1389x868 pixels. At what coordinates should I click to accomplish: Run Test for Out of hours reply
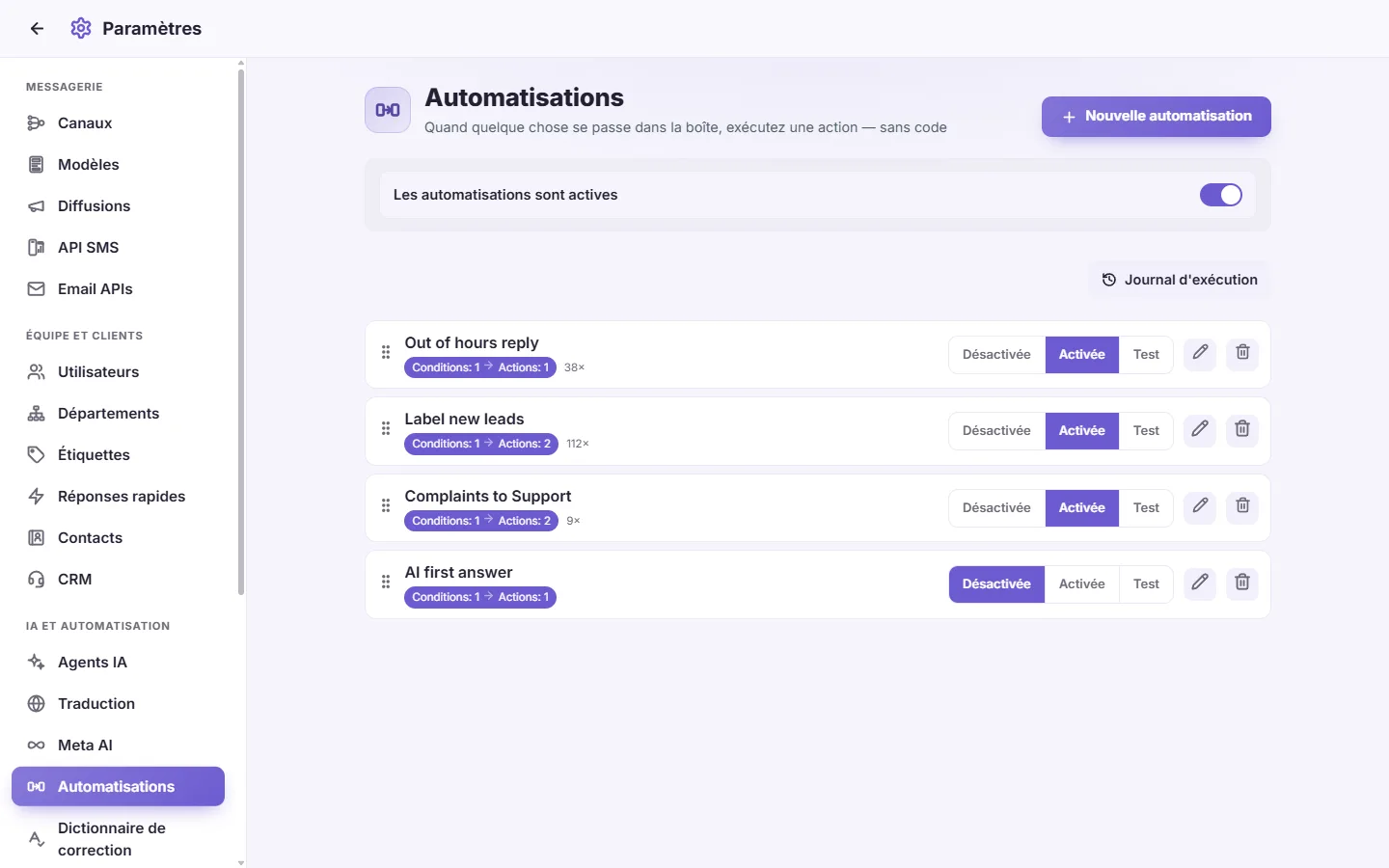click(x=1146, y=355)
